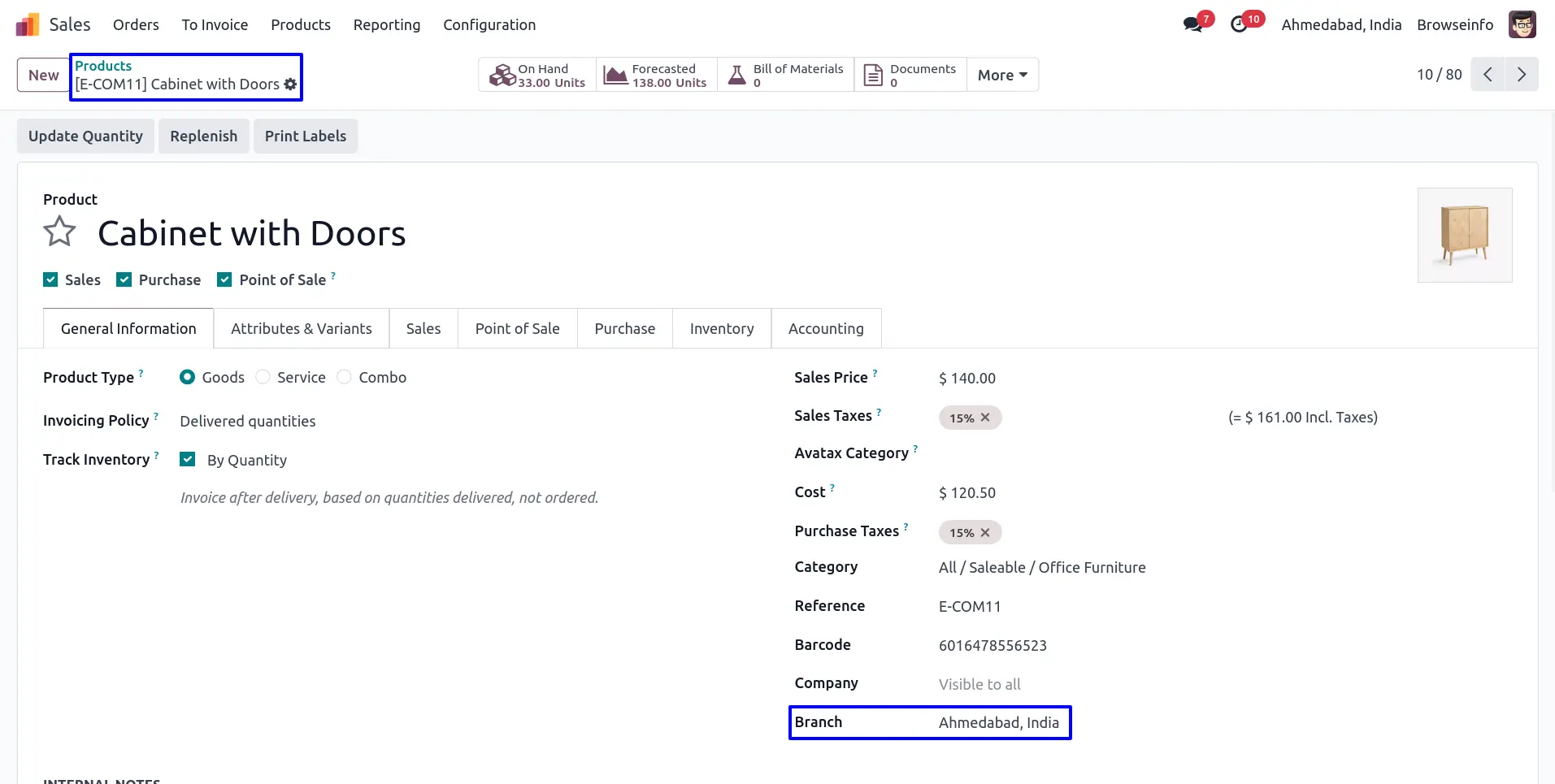Mark product as favorite with star

[59, 232]
